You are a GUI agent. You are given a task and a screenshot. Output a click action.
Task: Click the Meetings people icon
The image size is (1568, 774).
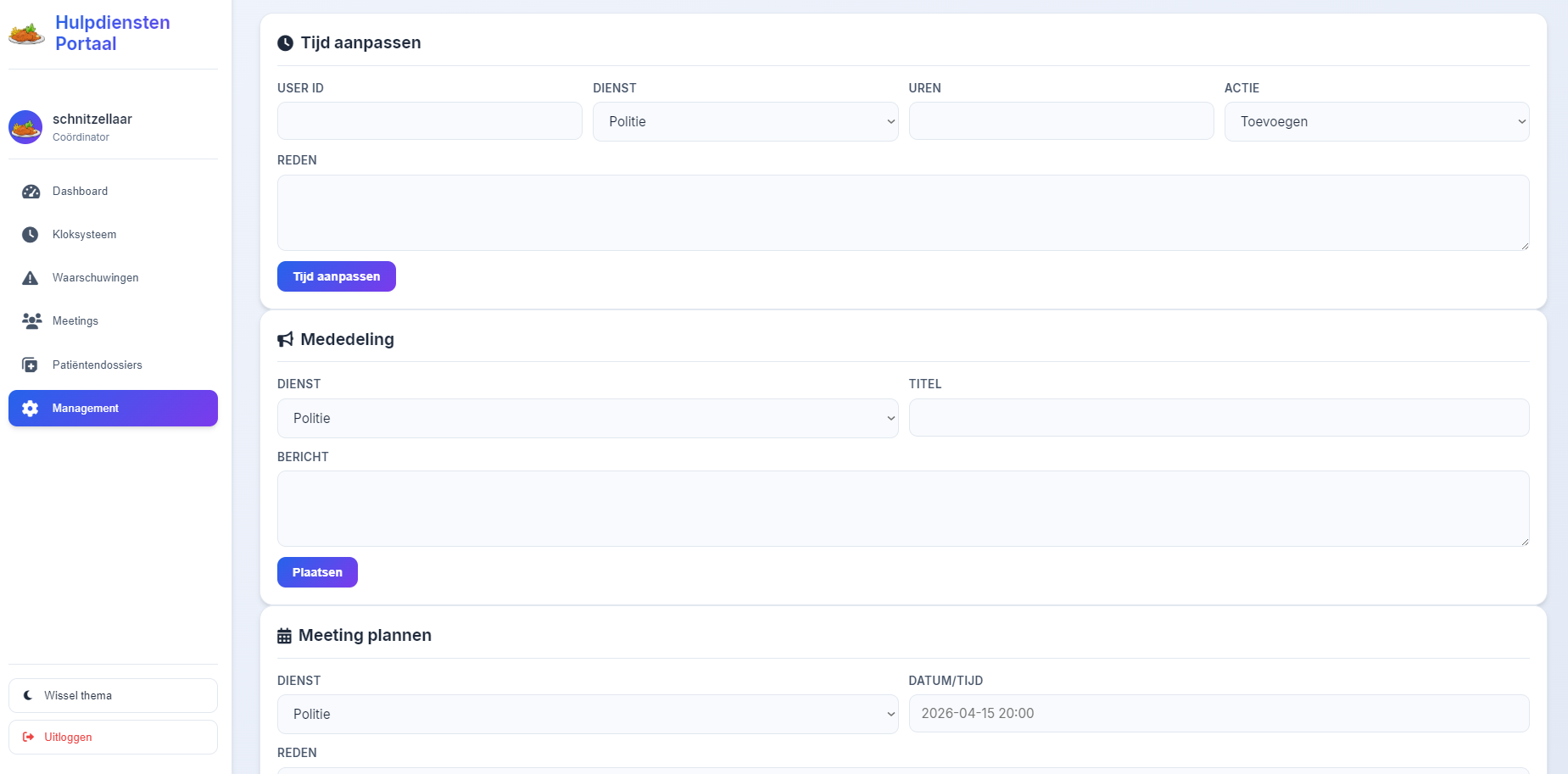tap(31, 321)
